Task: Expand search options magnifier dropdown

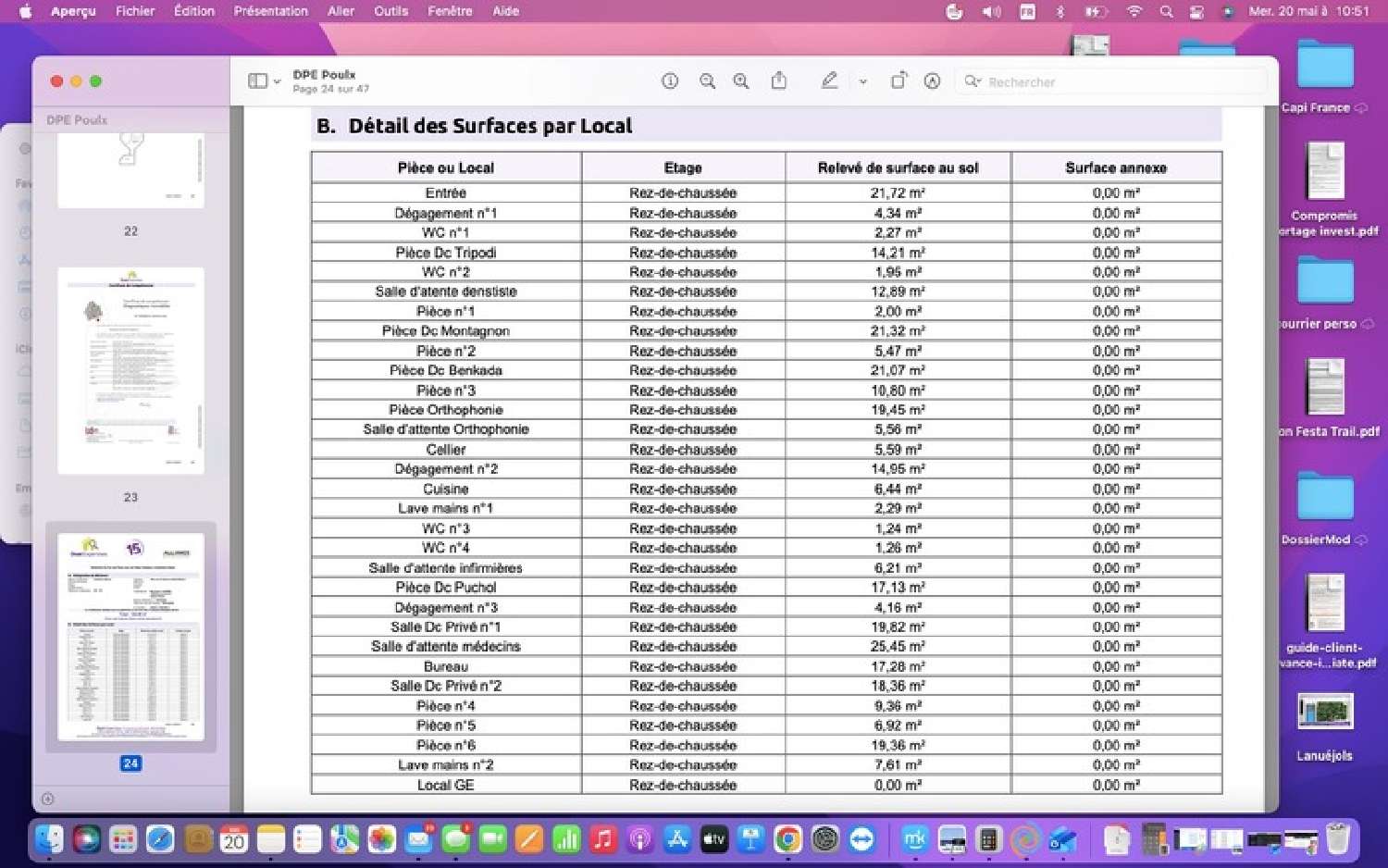Action: click(x=973, y=81)
